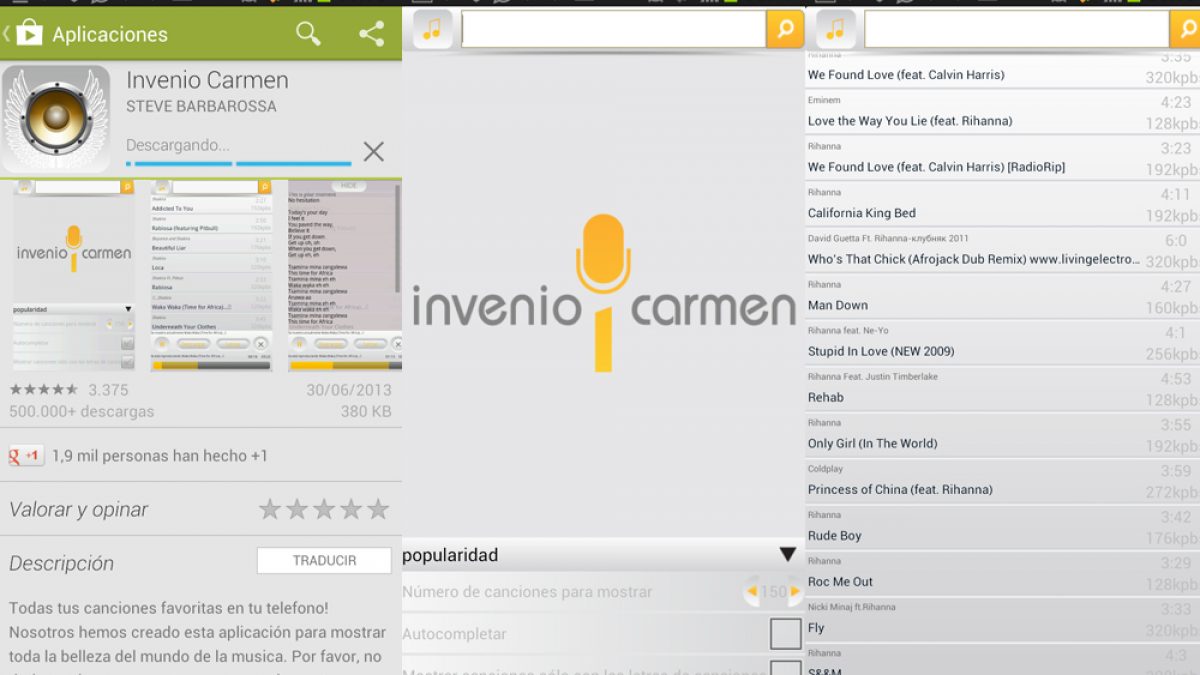Tap the Descripción heading
The height and width of the screenshot is (675, 1200).
click(x=61, y=563)
